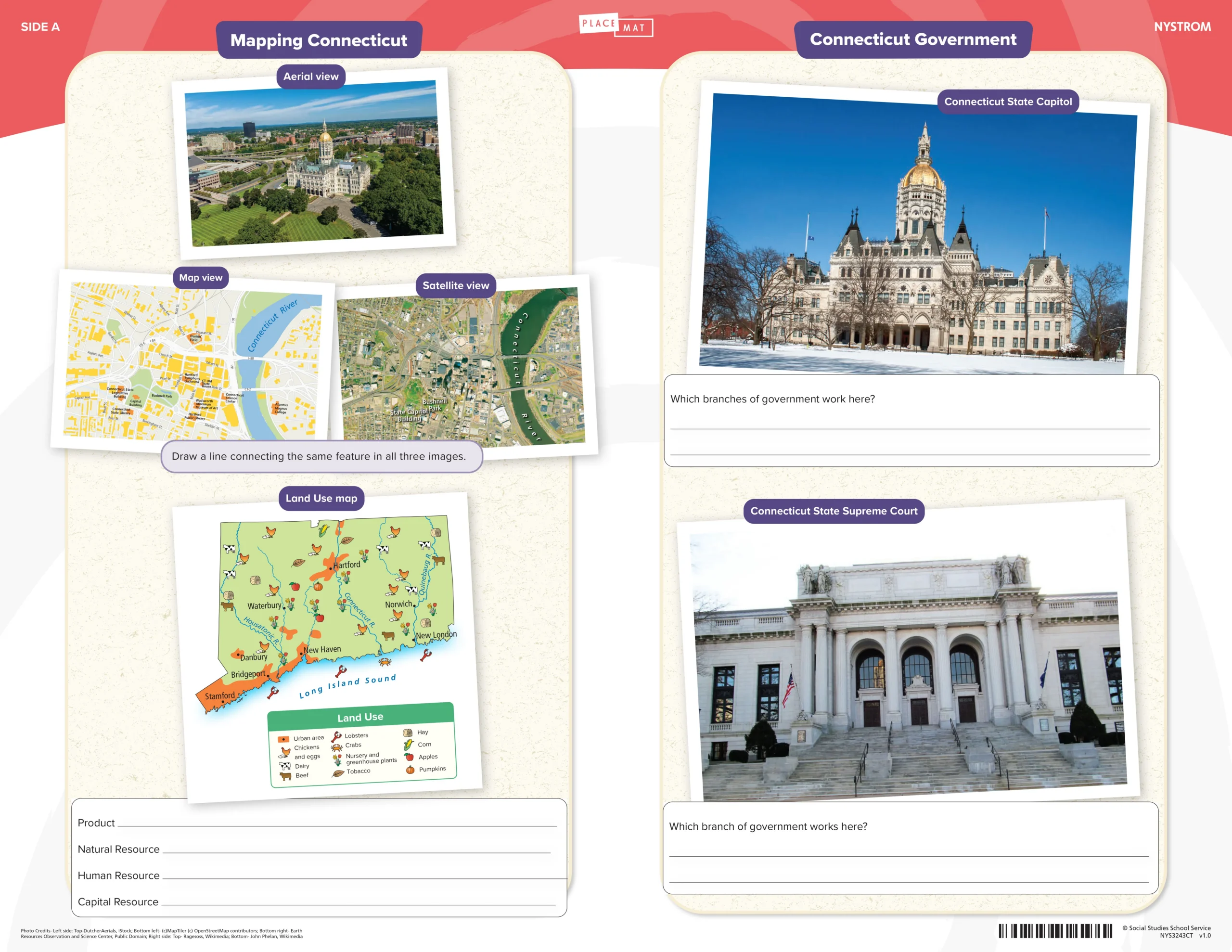Click the aerial photo of the Capitol
1232x952 pixels.
314,164
